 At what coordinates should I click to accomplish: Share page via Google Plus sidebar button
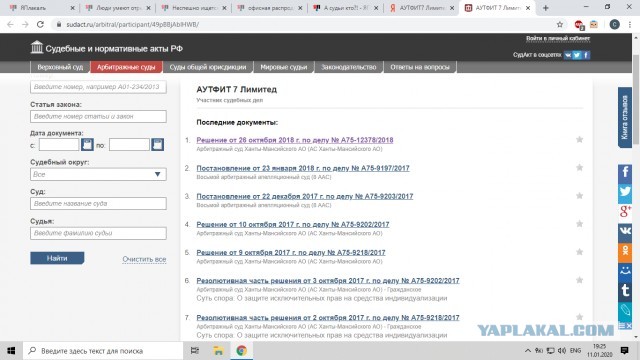625,212
